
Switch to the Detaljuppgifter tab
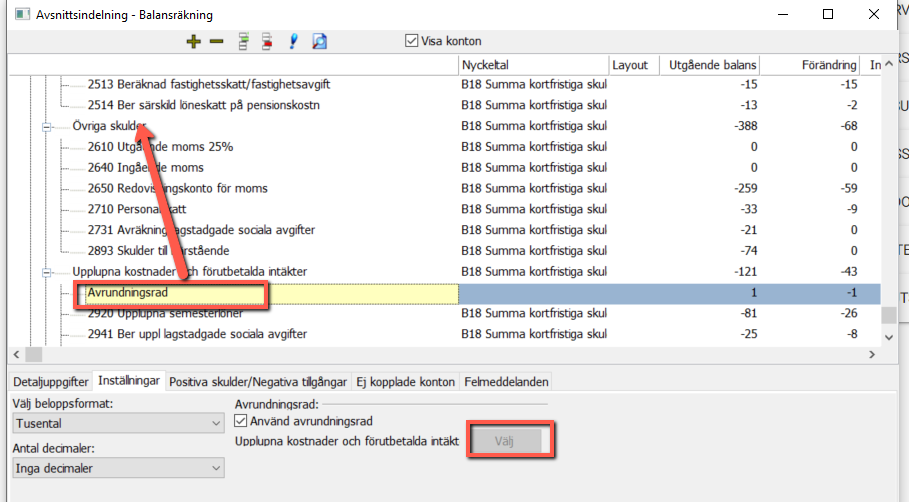point(50,382)
